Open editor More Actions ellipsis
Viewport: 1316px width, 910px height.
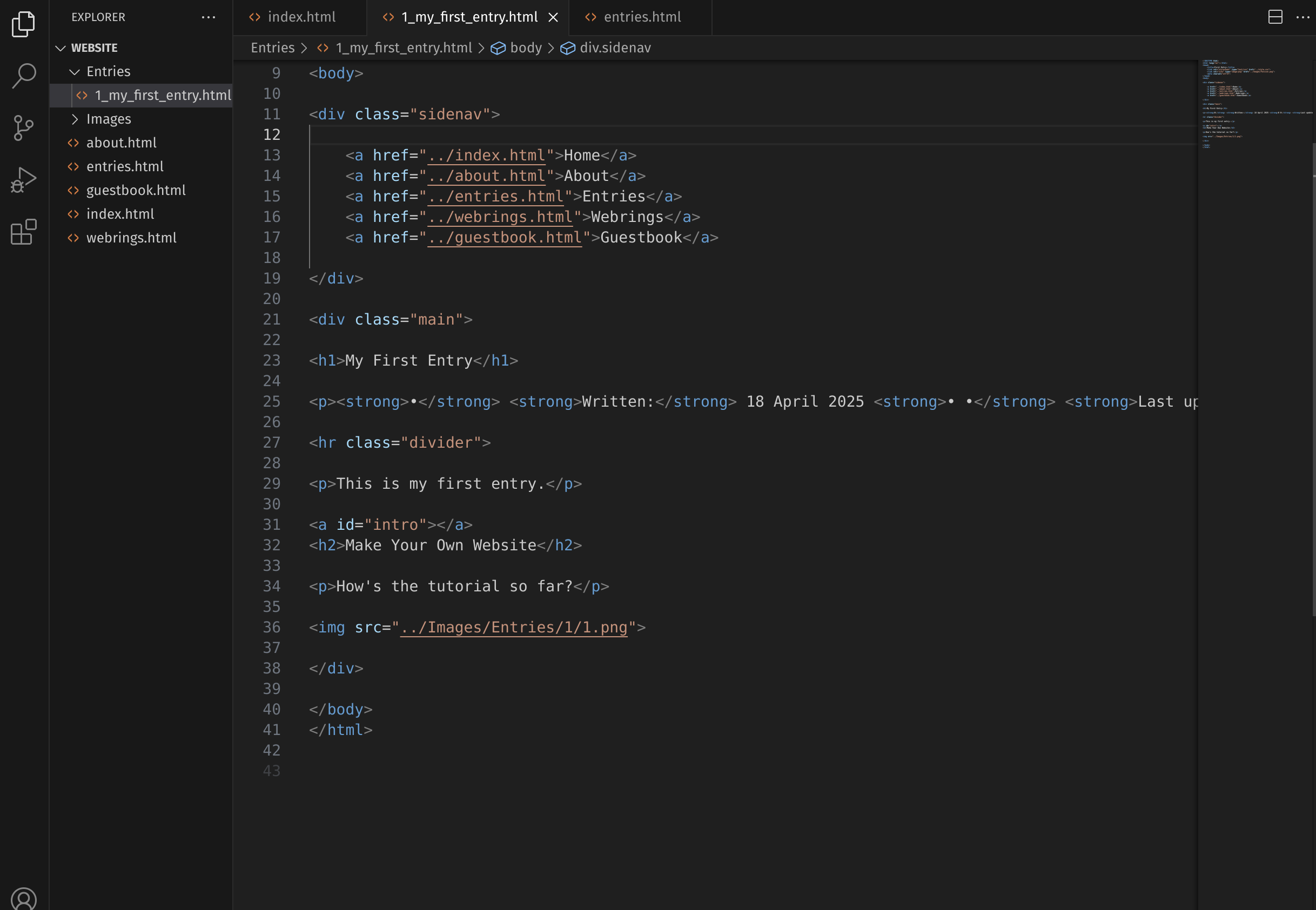1302,17
